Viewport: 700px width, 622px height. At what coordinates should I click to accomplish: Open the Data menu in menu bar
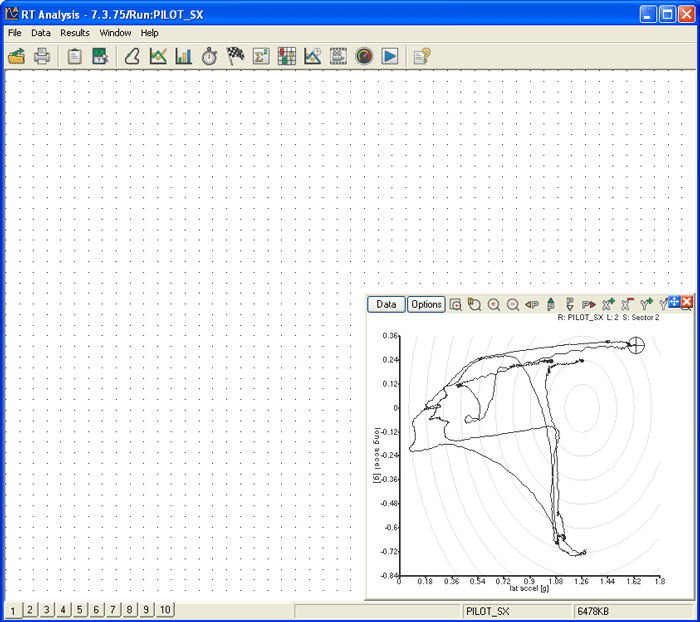tap(41, 32)
